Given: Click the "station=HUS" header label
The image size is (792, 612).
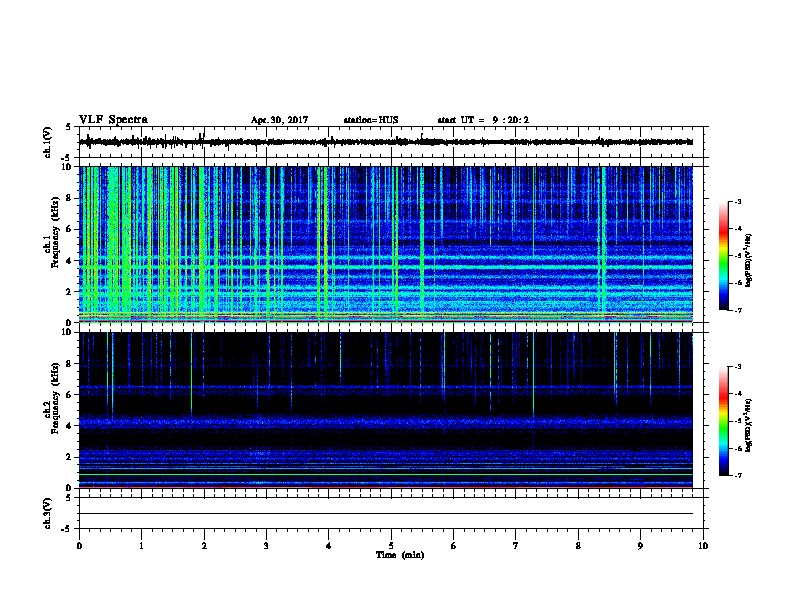Looking at the screenshot, I should (371, 120).
